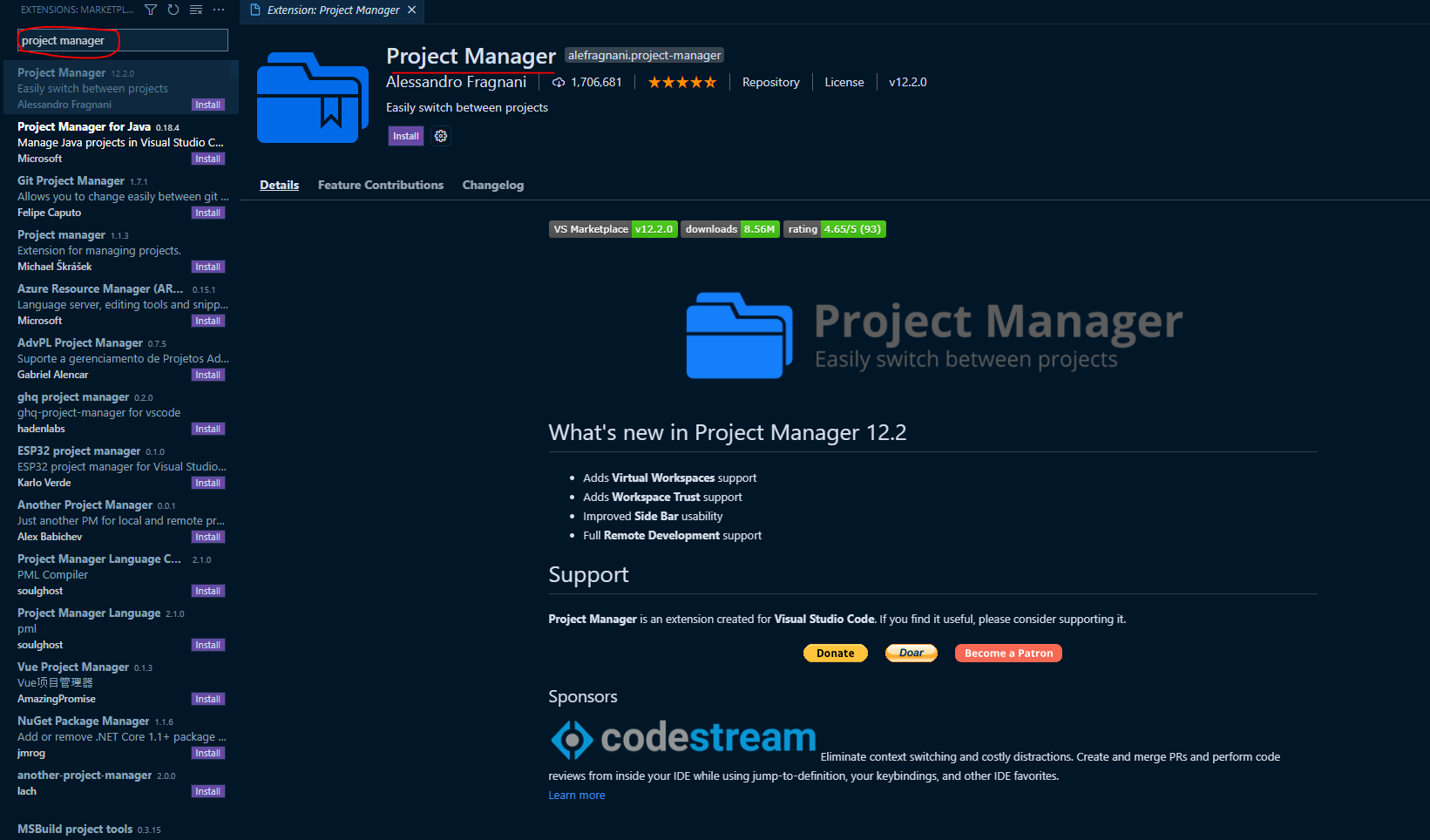Viewport: 1430px width, 840px height.
Task: Open the Repository link
Action: click(x=771, y=82)
